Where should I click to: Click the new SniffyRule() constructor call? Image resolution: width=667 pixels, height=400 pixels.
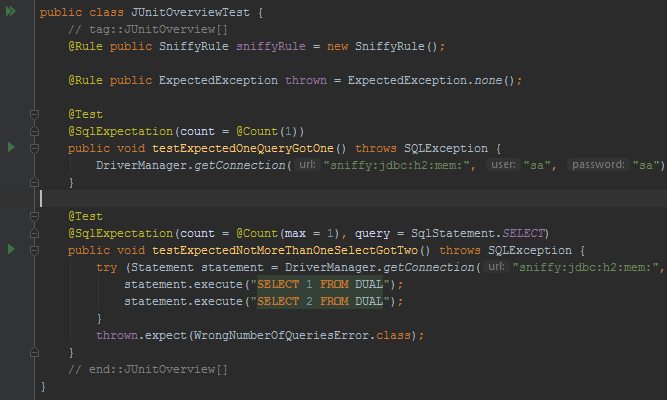click(x=382, y=46)
